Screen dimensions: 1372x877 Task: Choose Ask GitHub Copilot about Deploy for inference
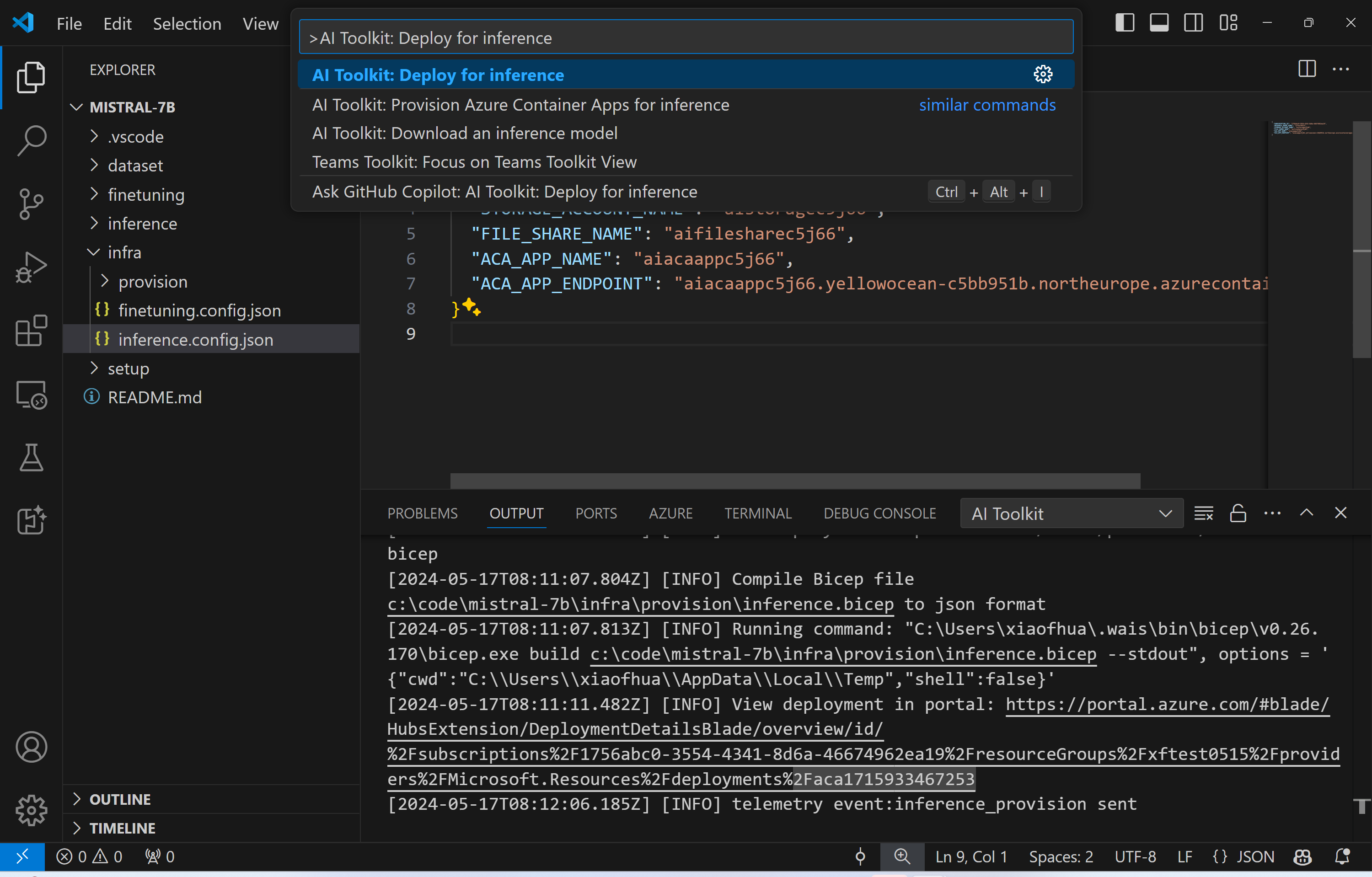tap(686, 192)
